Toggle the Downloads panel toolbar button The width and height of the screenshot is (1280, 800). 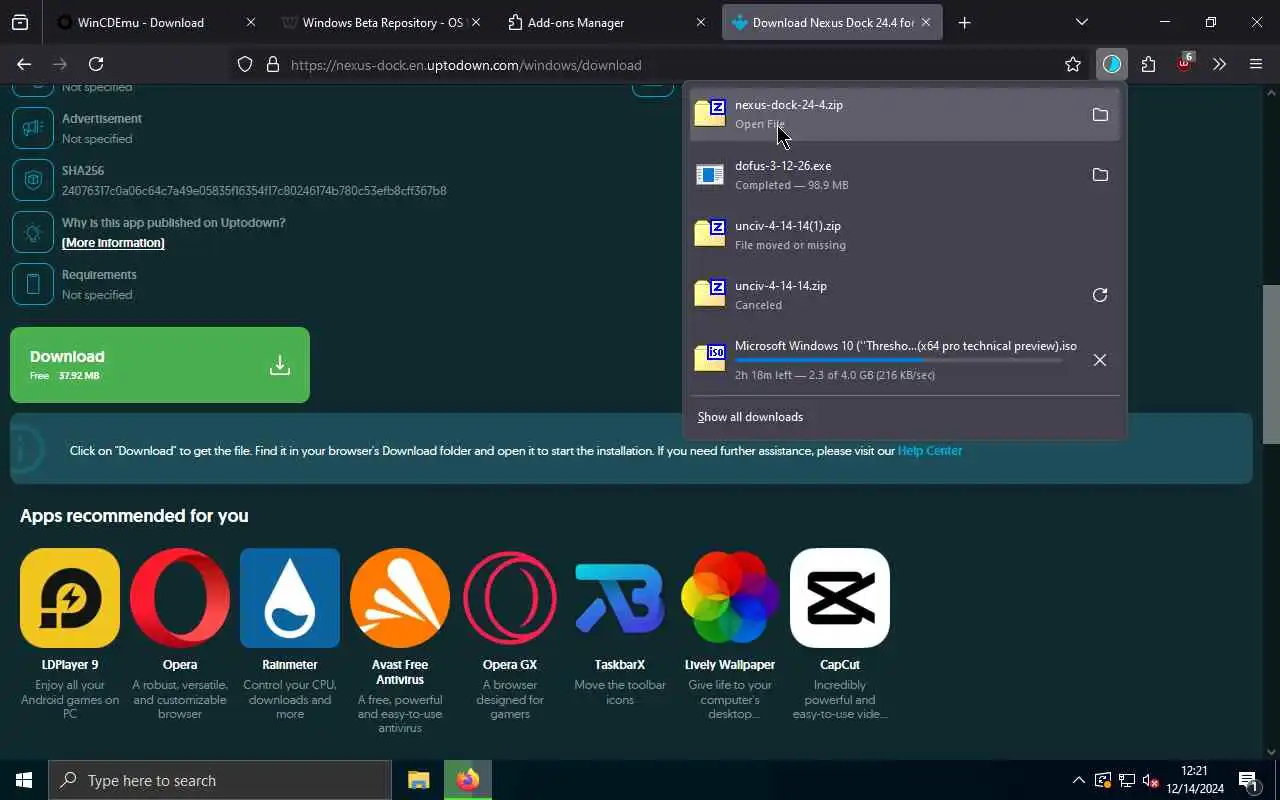[1112, 64]
